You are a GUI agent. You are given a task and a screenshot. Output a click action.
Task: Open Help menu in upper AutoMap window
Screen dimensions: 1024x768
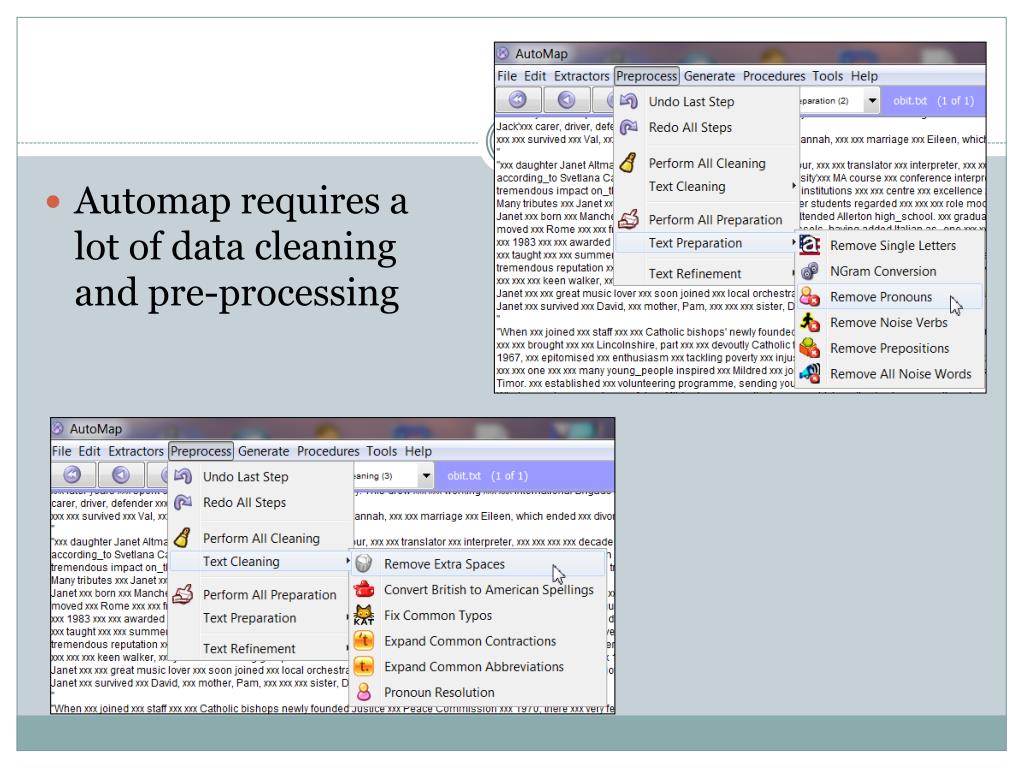coord(864,76)
